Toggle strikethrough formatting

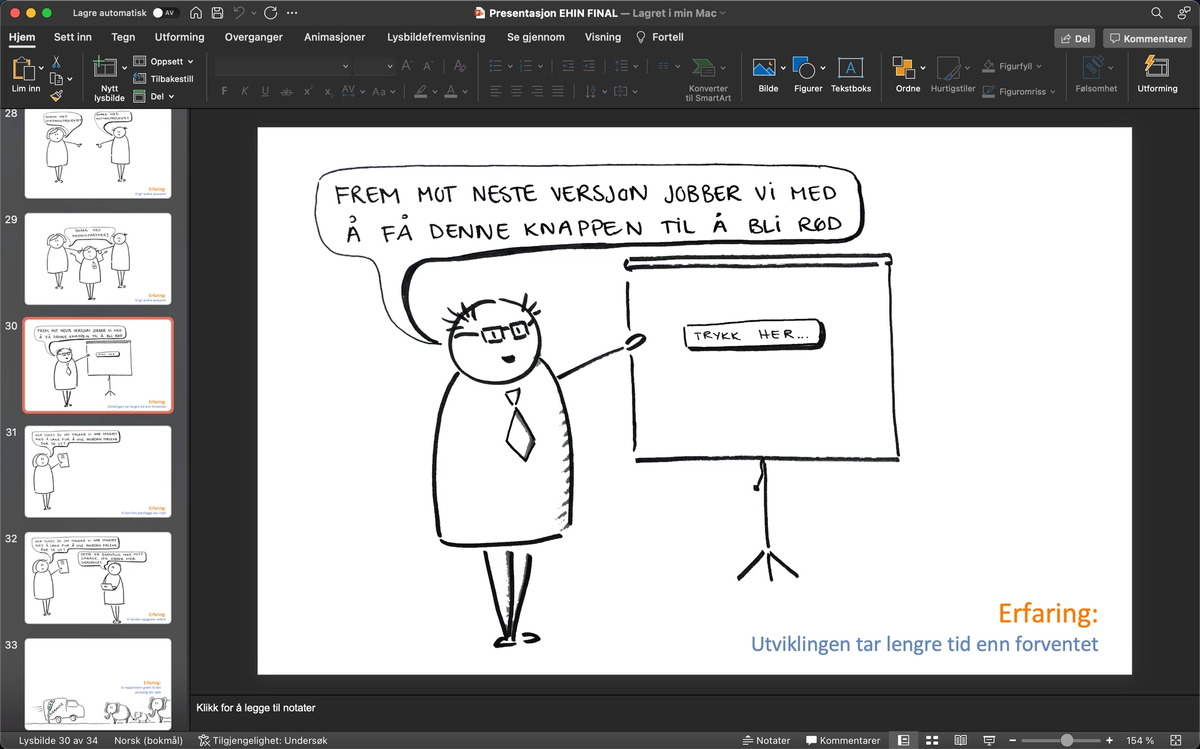pos(286,91)
